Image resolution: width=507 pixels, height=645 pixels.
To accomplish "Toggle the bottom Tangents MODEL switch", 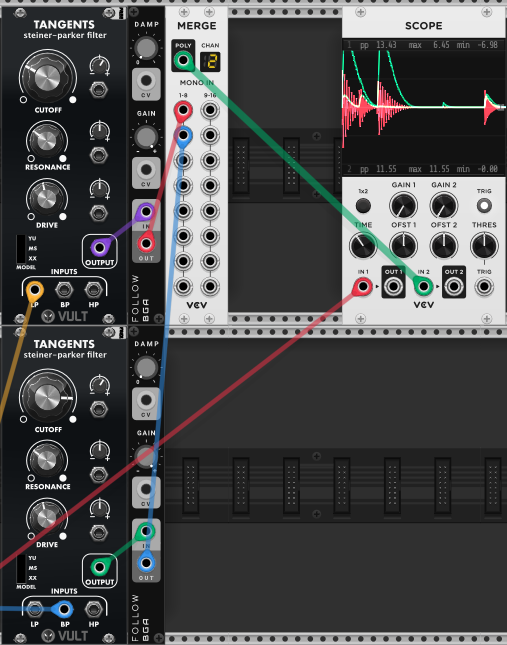I will pyautogui.click(x=21, y=568).
